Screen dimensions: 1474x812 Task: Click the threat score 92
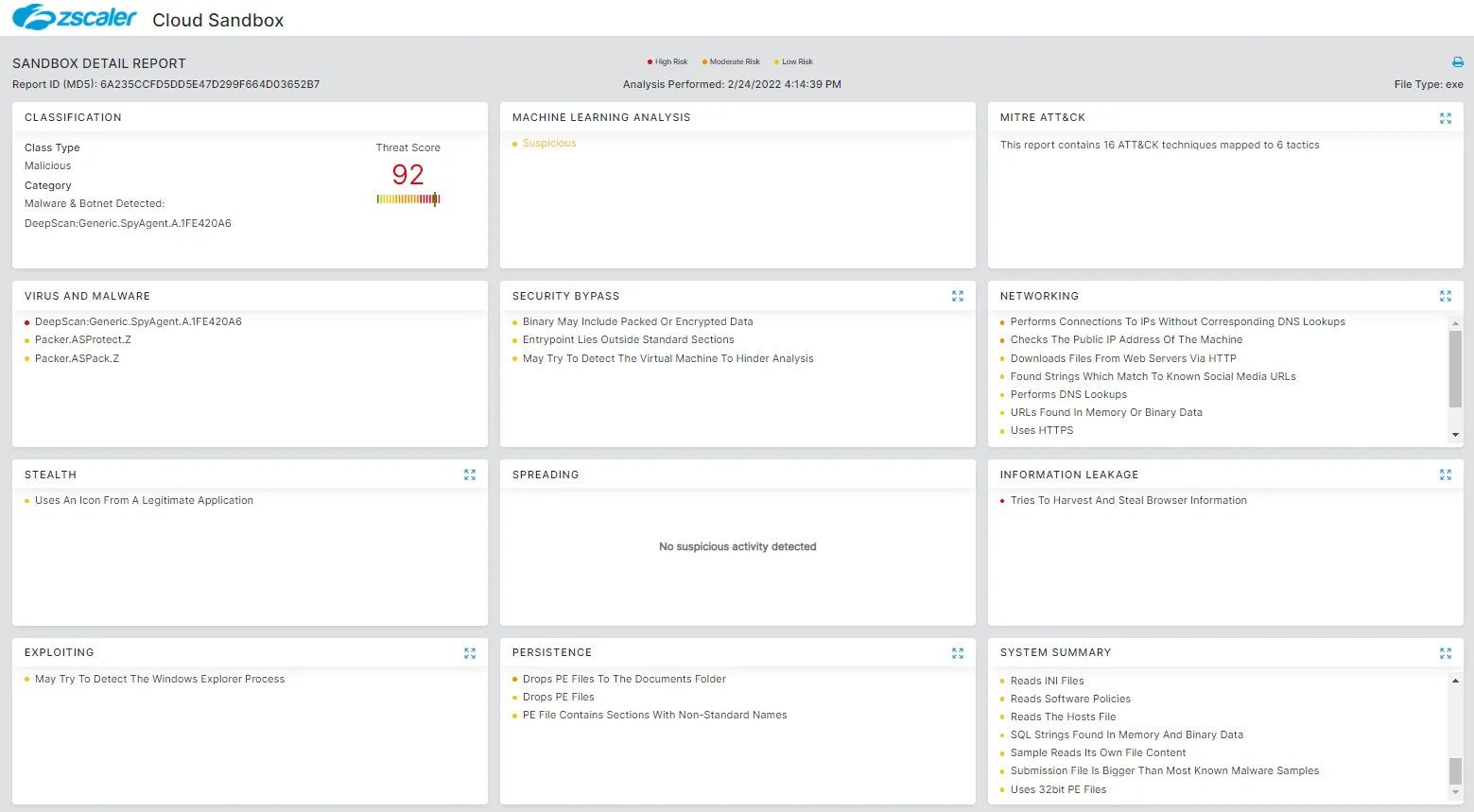point(408,175)
